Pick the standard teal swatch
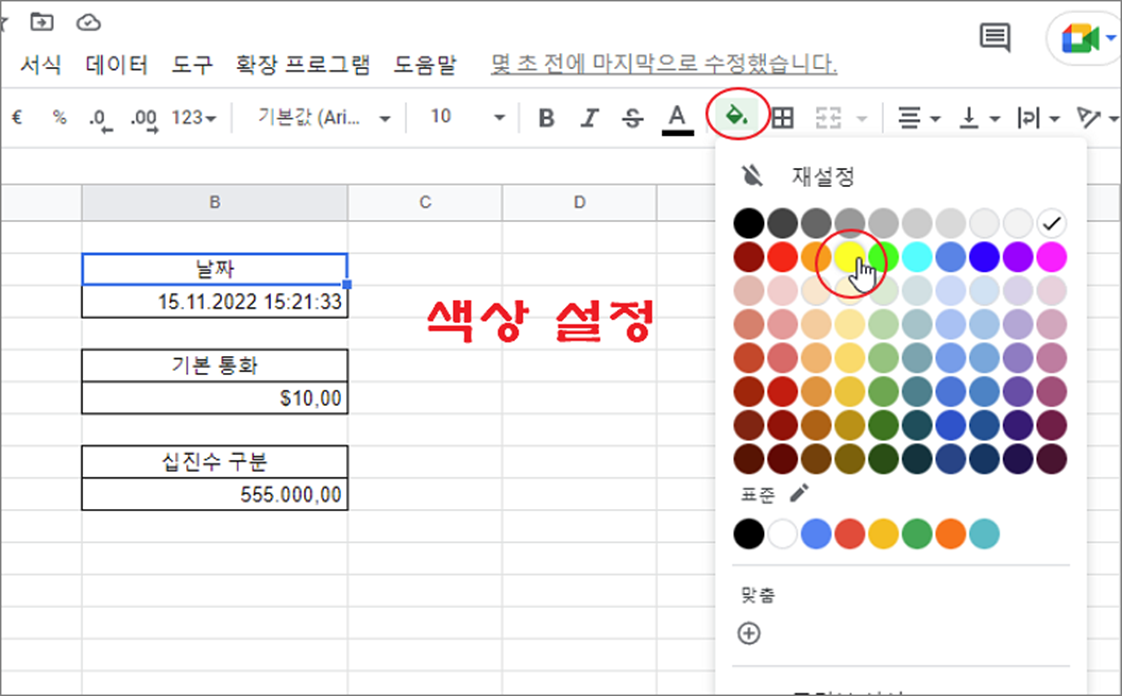Viewport: 1122px width, 696px height. click(x=984, y=534)
